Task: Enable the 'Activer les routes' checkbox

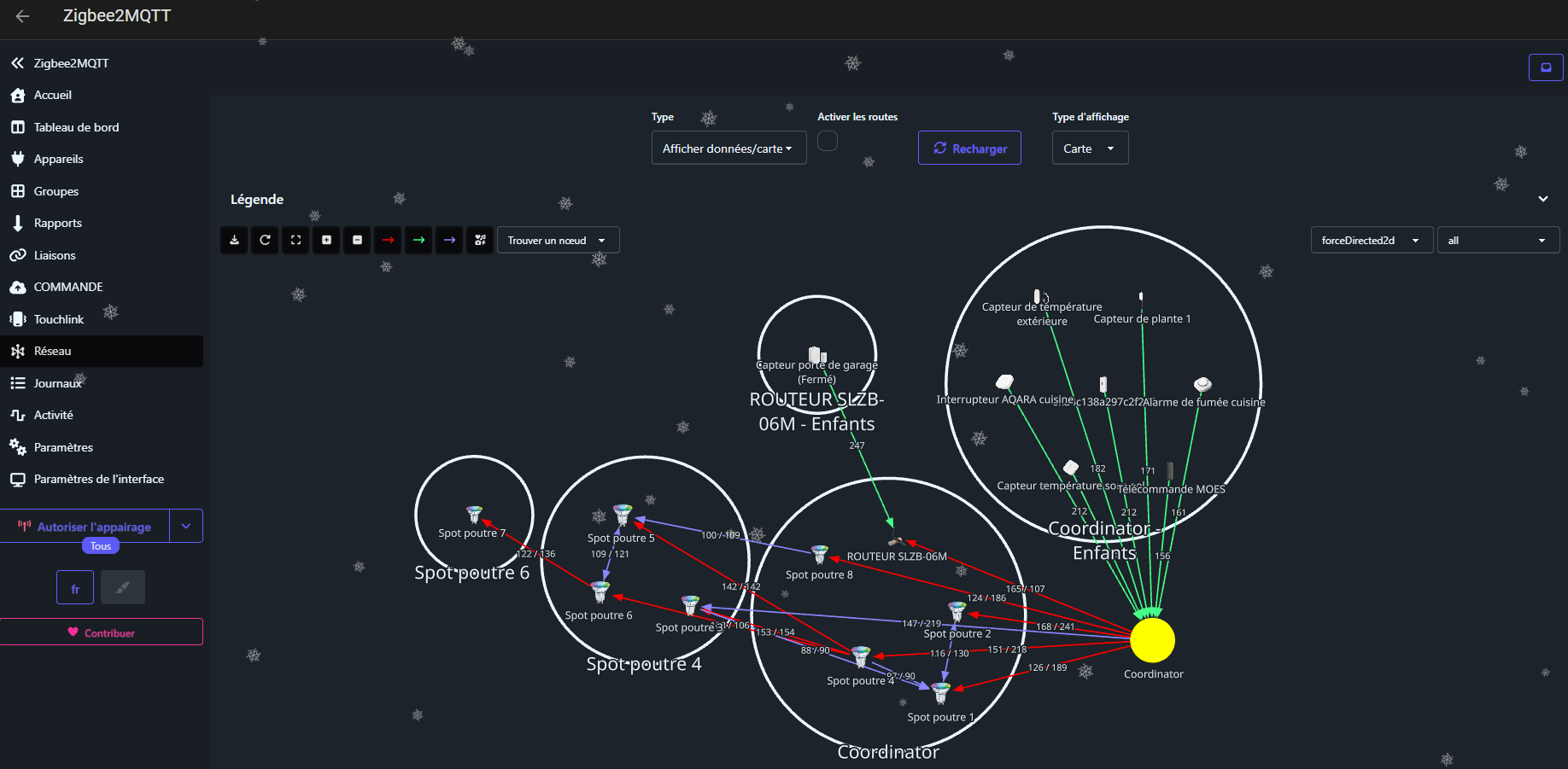Action: coord(827,141)
